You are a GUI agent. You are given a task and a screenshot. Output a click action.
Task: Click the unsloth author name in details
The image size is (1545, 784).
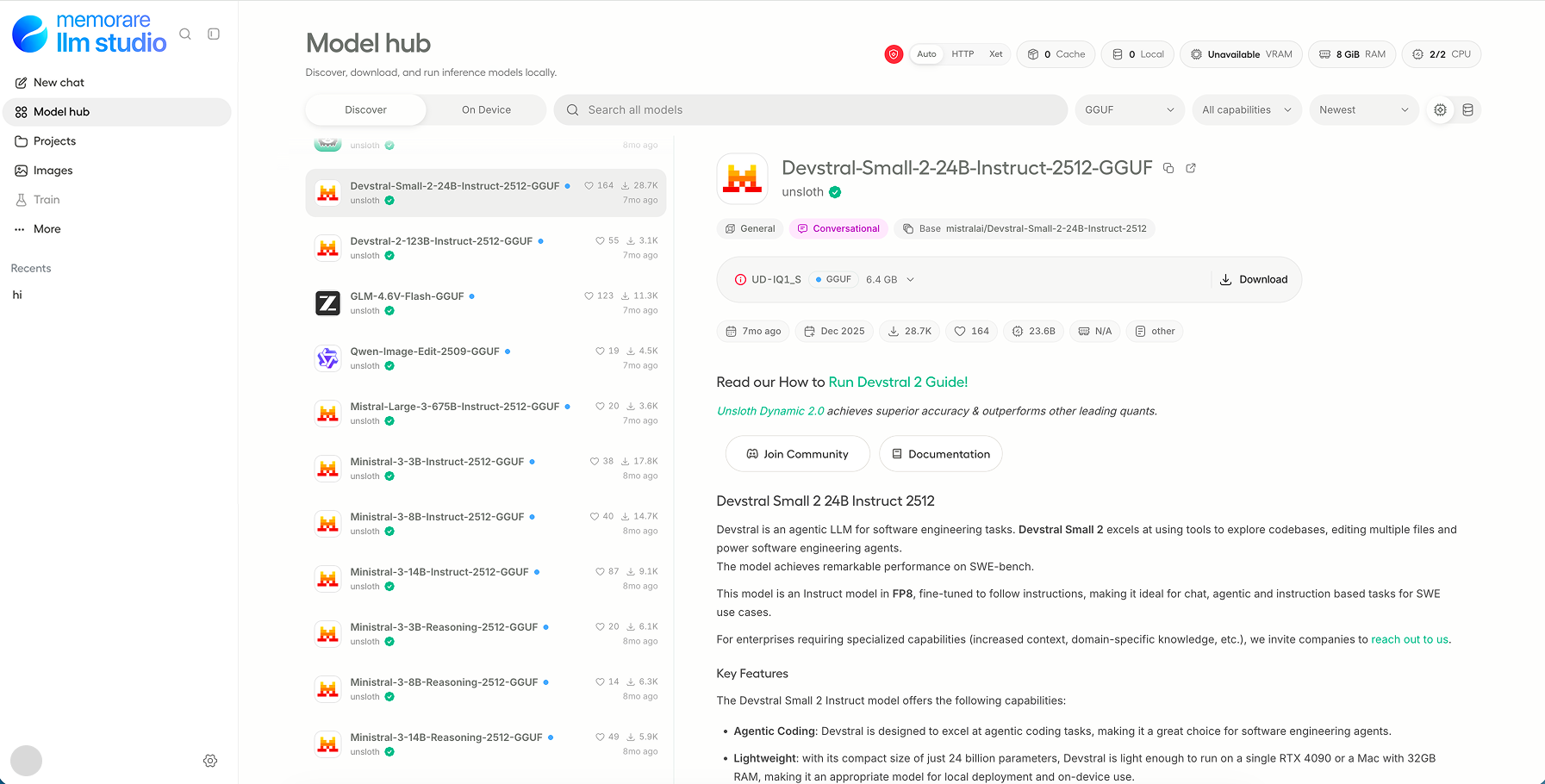click(802, 192)
